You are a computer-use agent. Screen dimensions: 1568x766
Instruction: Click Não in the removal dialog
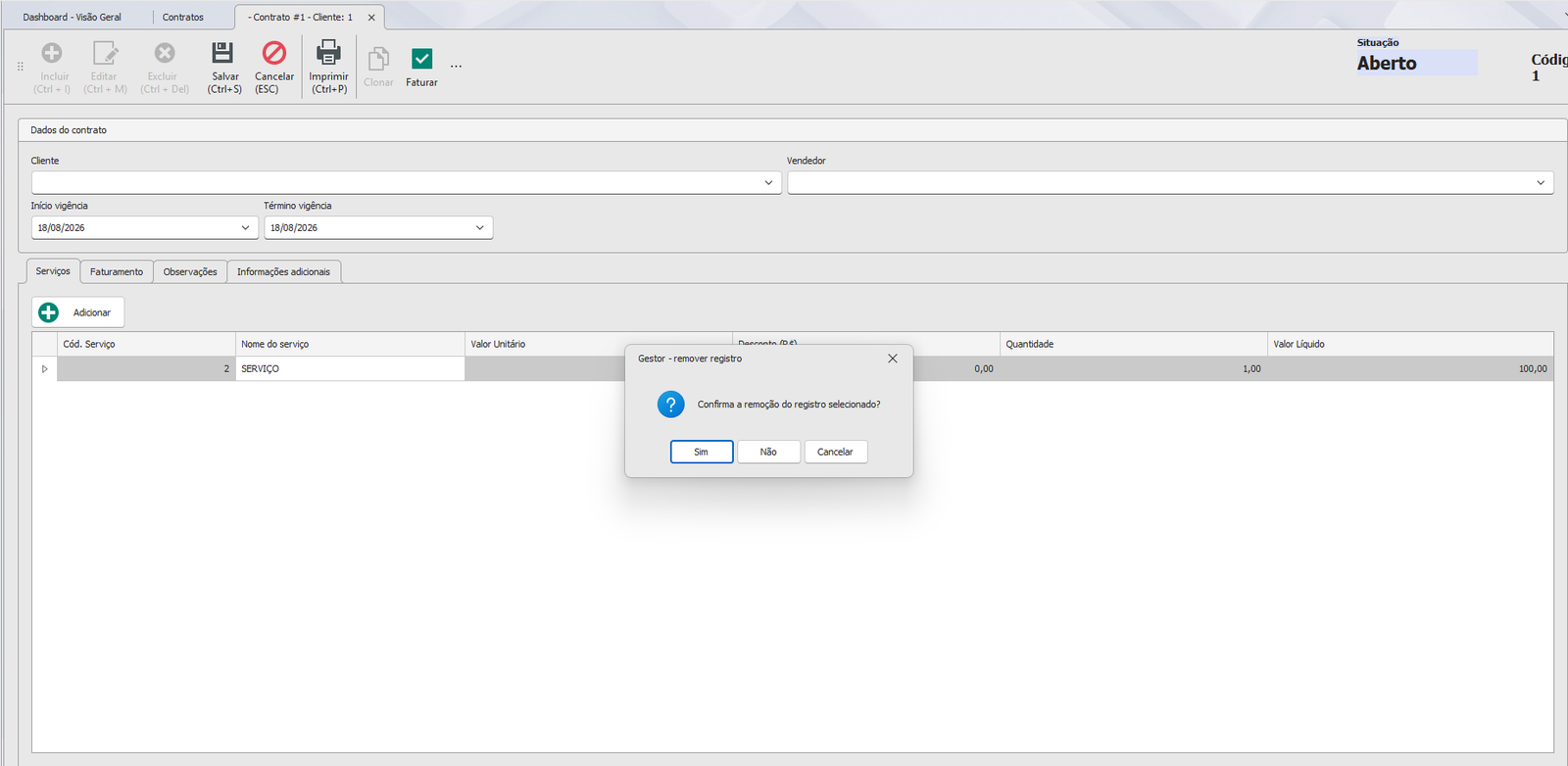[768, 452]
